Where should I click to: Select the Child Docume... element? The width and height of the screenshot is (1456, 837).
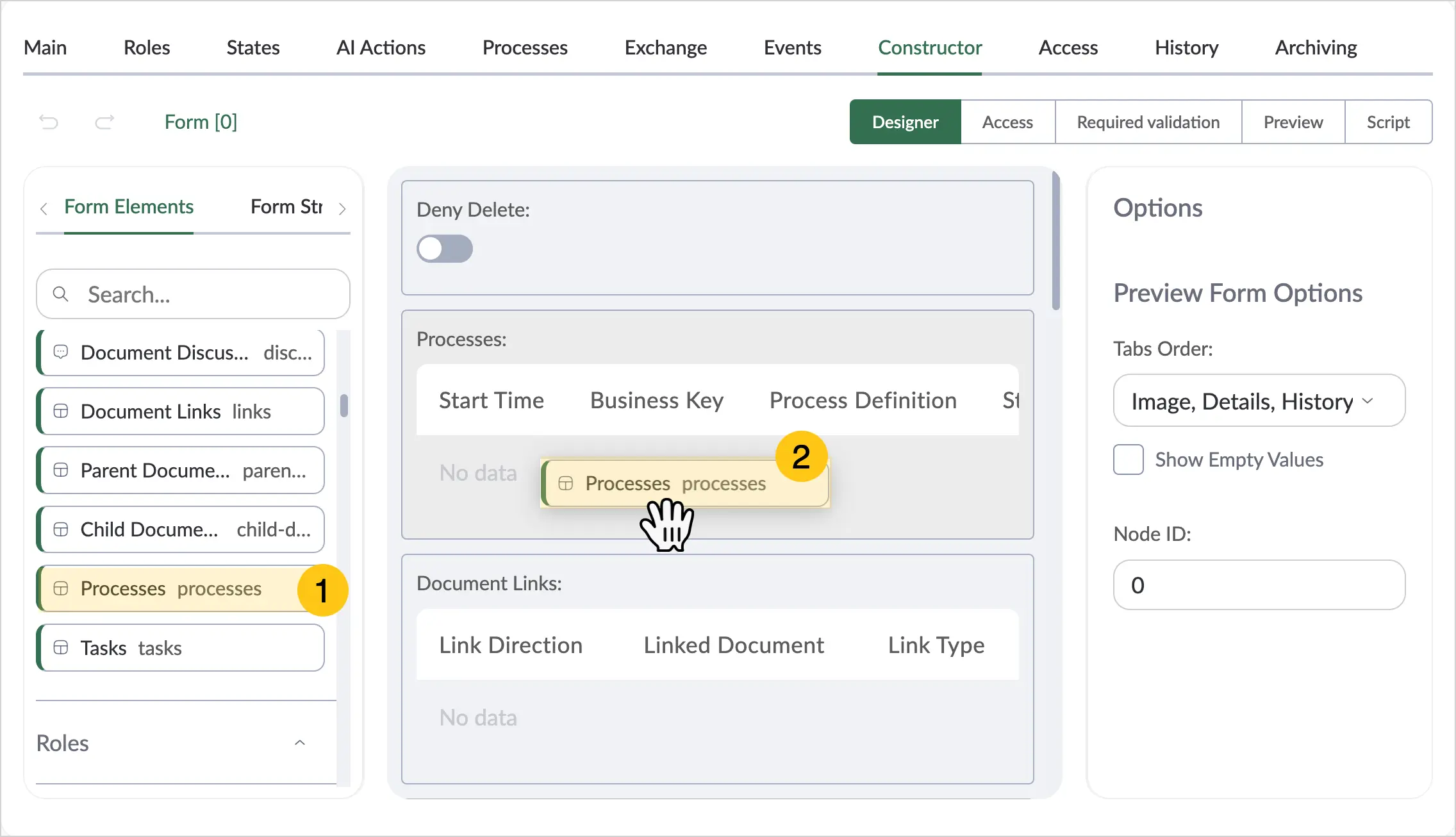coord(181,529)
